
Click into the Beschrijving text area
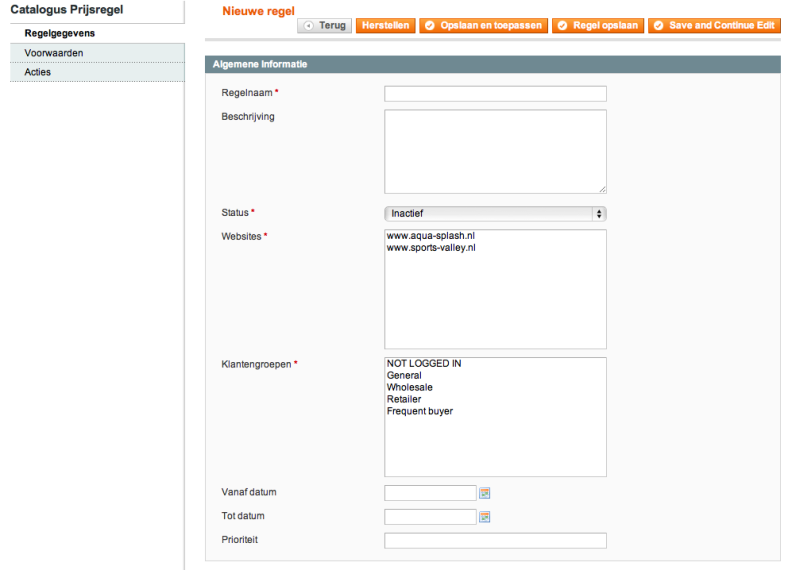(495, 151)
